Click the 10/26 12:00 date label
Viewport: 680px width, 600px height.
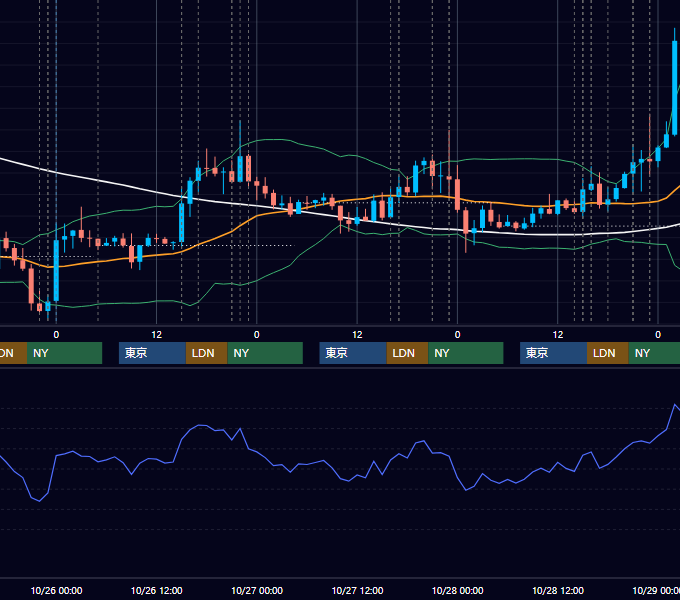[157, 590]
